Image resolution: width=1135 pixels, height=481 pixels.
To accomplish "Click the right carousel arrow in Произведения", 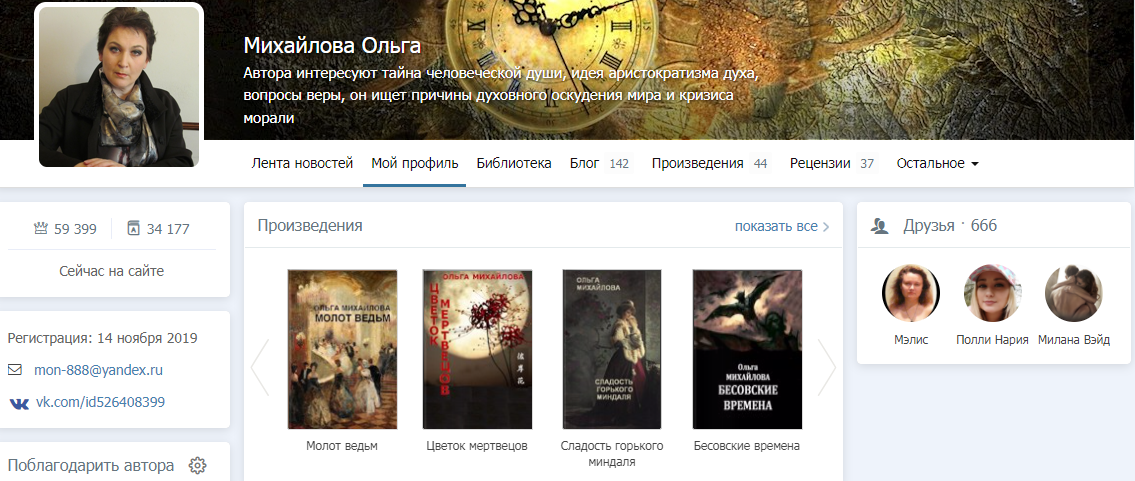I will pyautogui.click(x=826, y=367).
